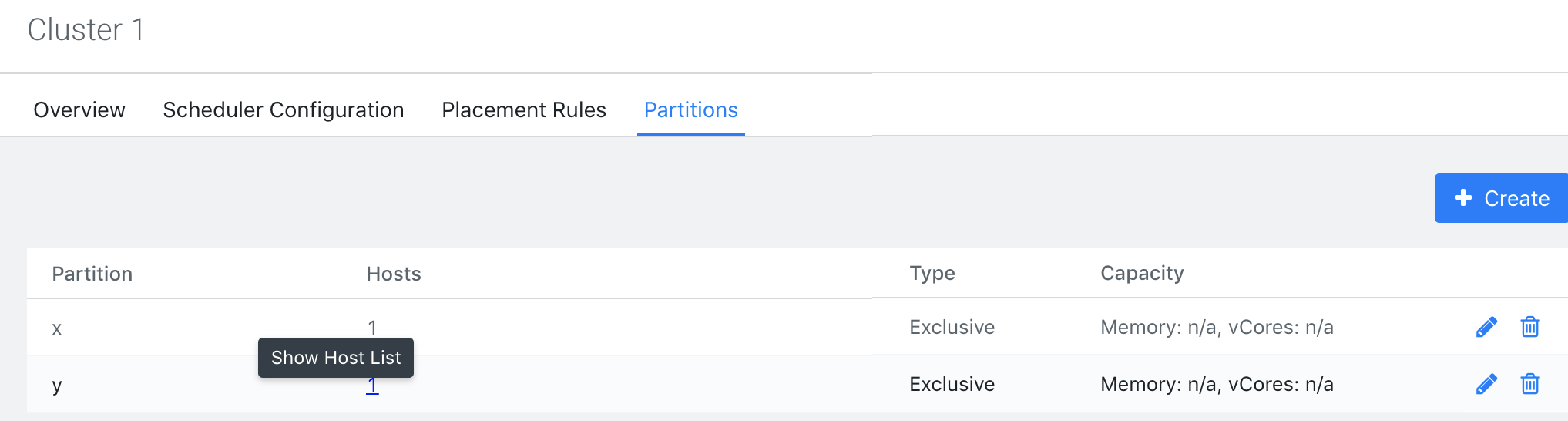Click the Partition column header
Screen dimensions: 1568x421
[x=92, y=274]
